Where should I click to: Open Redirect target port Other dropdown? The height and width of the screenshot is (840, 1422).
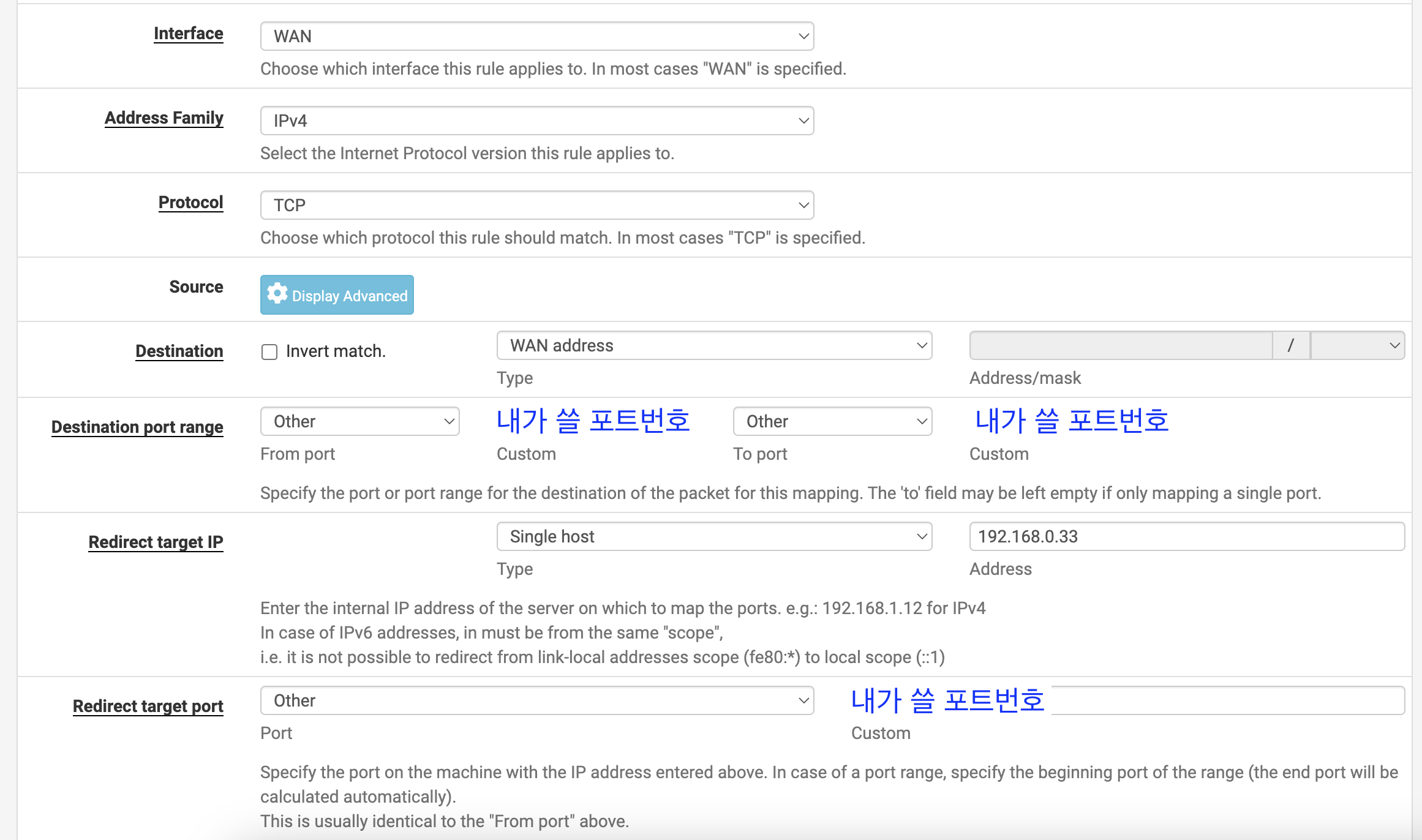[x=536, y=701]
